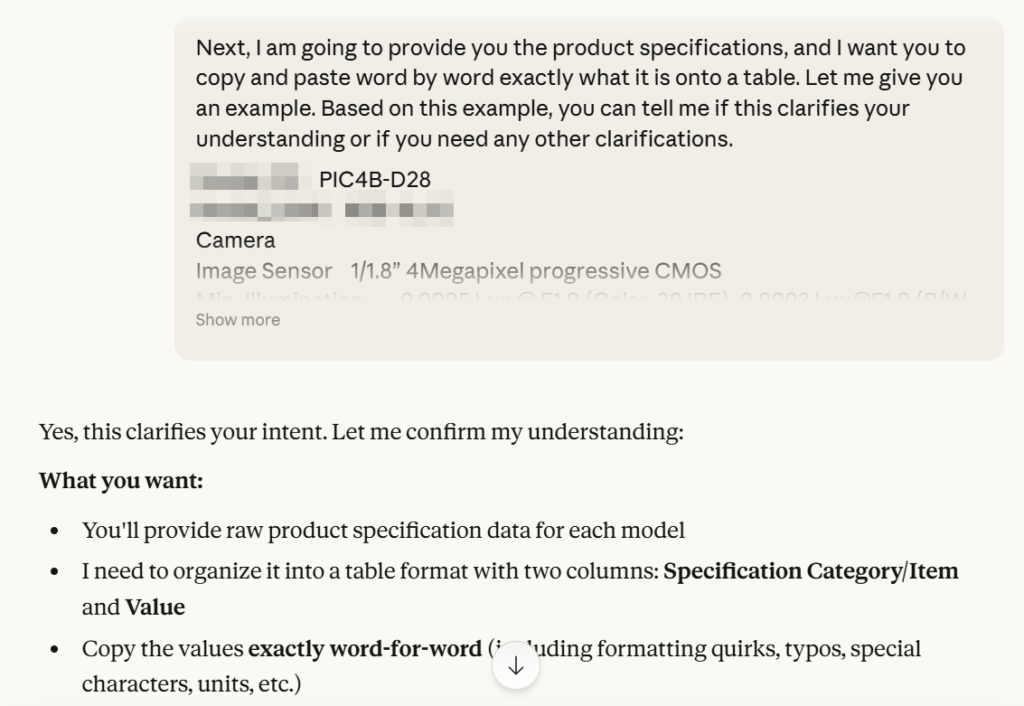Expand the message with Show more
The image size is (1024, 706).
point(238,320)
